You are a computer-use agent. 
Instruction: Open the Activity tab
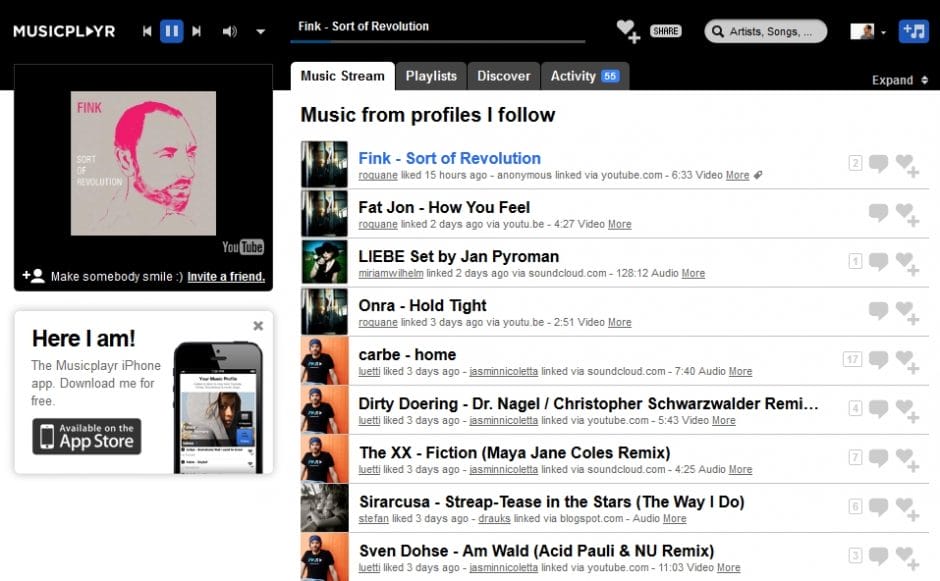[585, 76]
